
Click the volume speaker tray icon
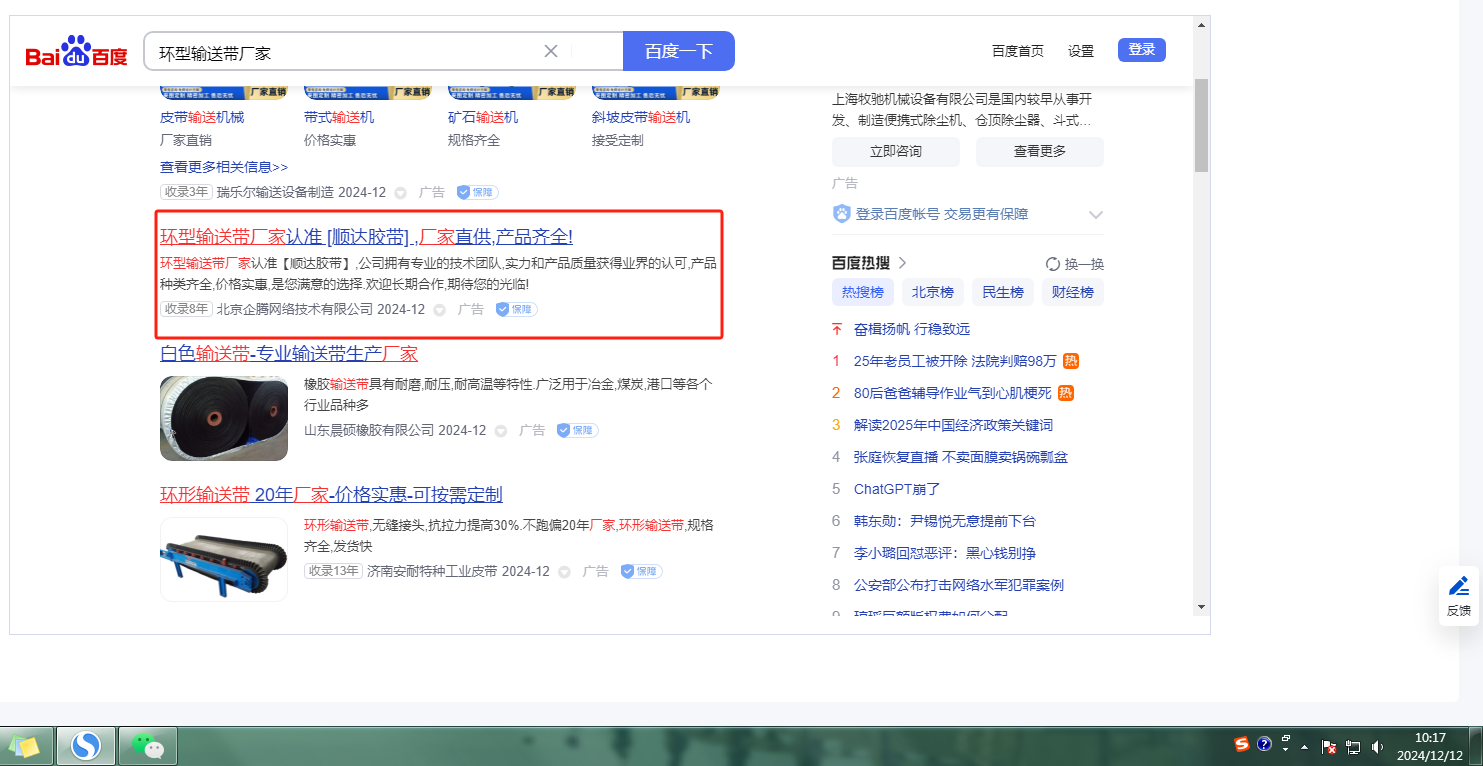pyautogui.click(x=1377, y=746)
